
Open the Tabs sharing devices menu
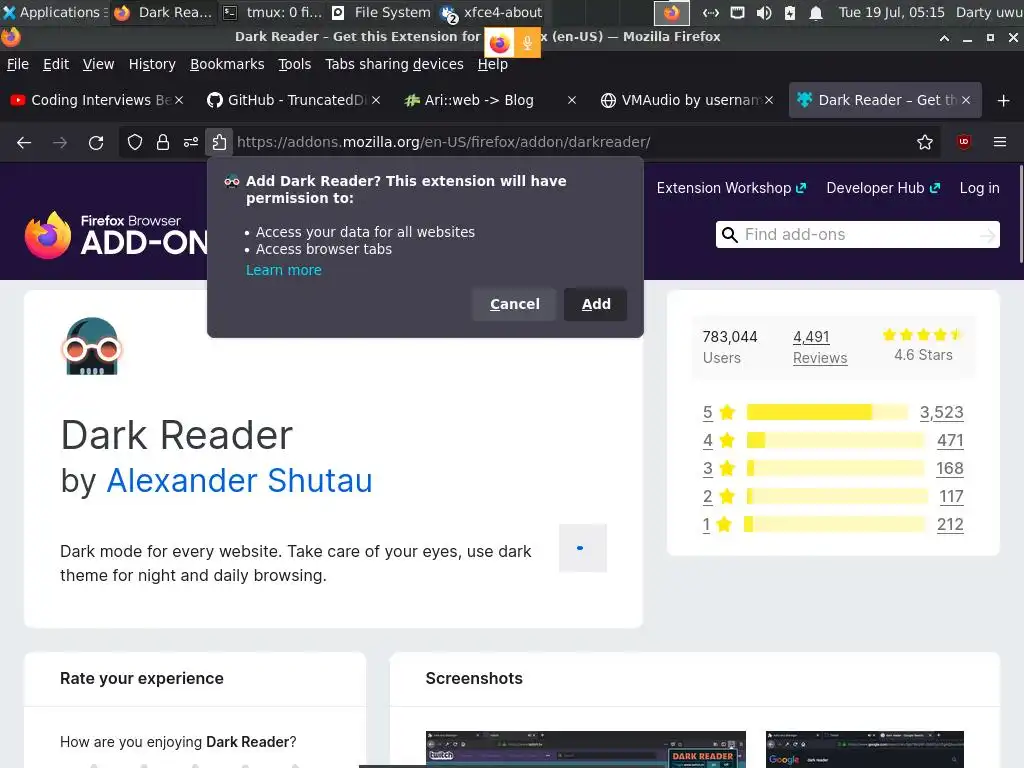pos(394,64)
